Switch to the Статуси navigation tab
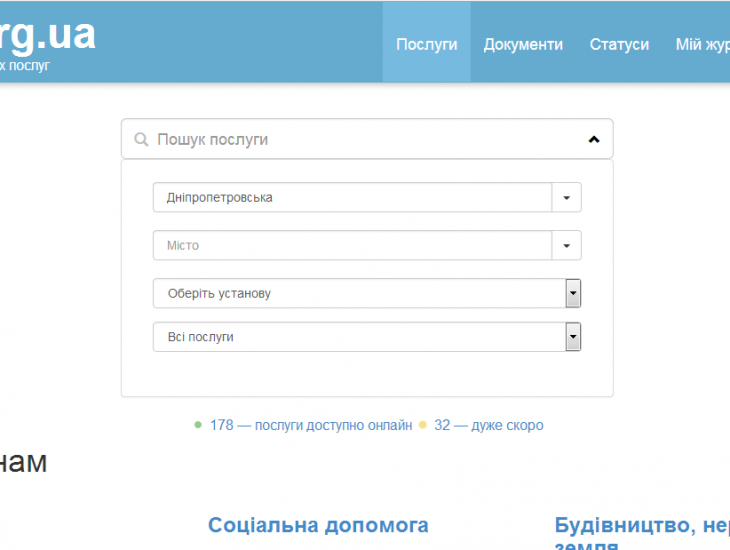The height and width of the screenshot is (550, 730). (x=619, y=44)
